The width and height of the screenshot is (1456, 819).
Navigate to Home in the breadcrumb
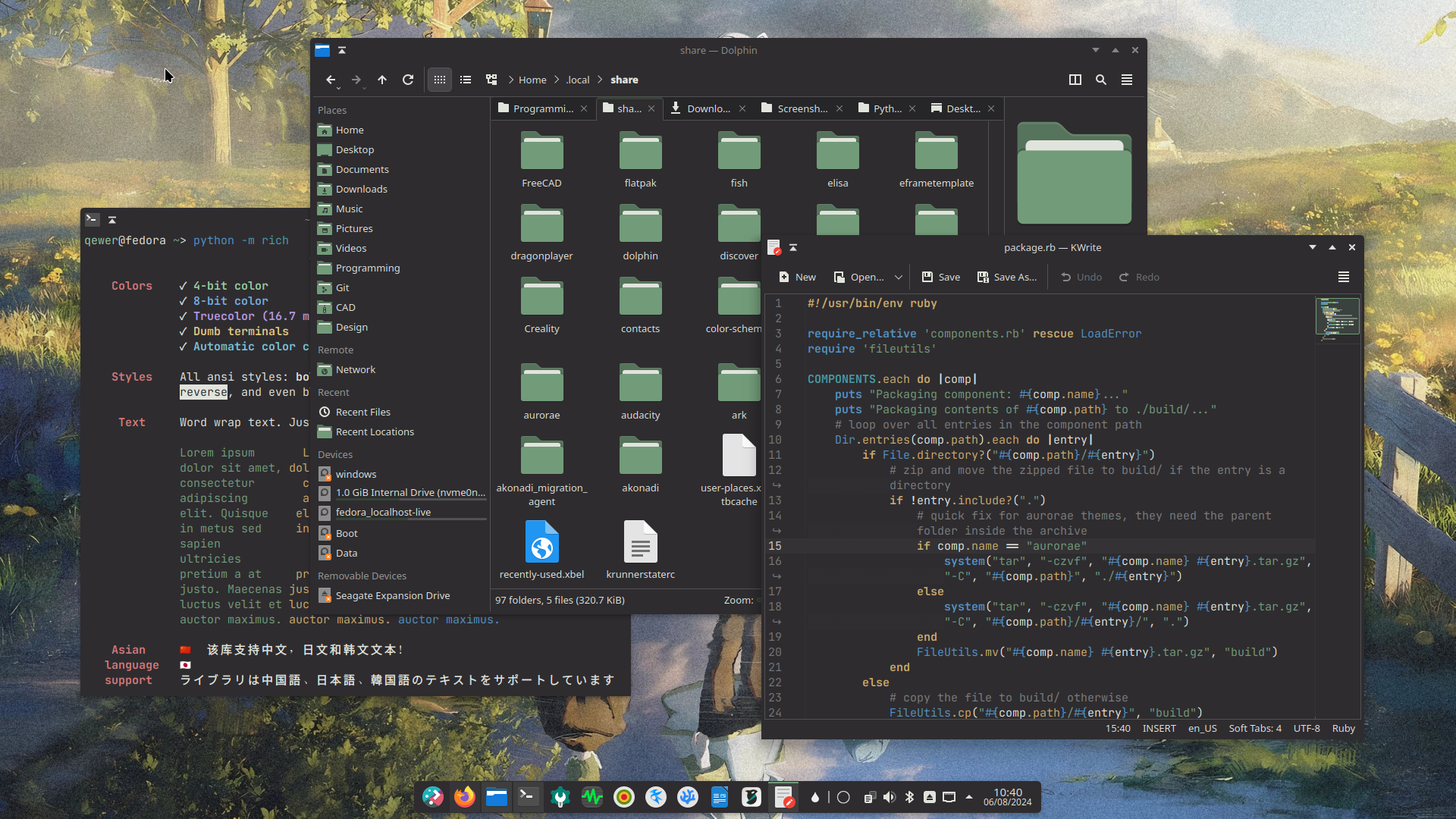(x=532, y=80)
